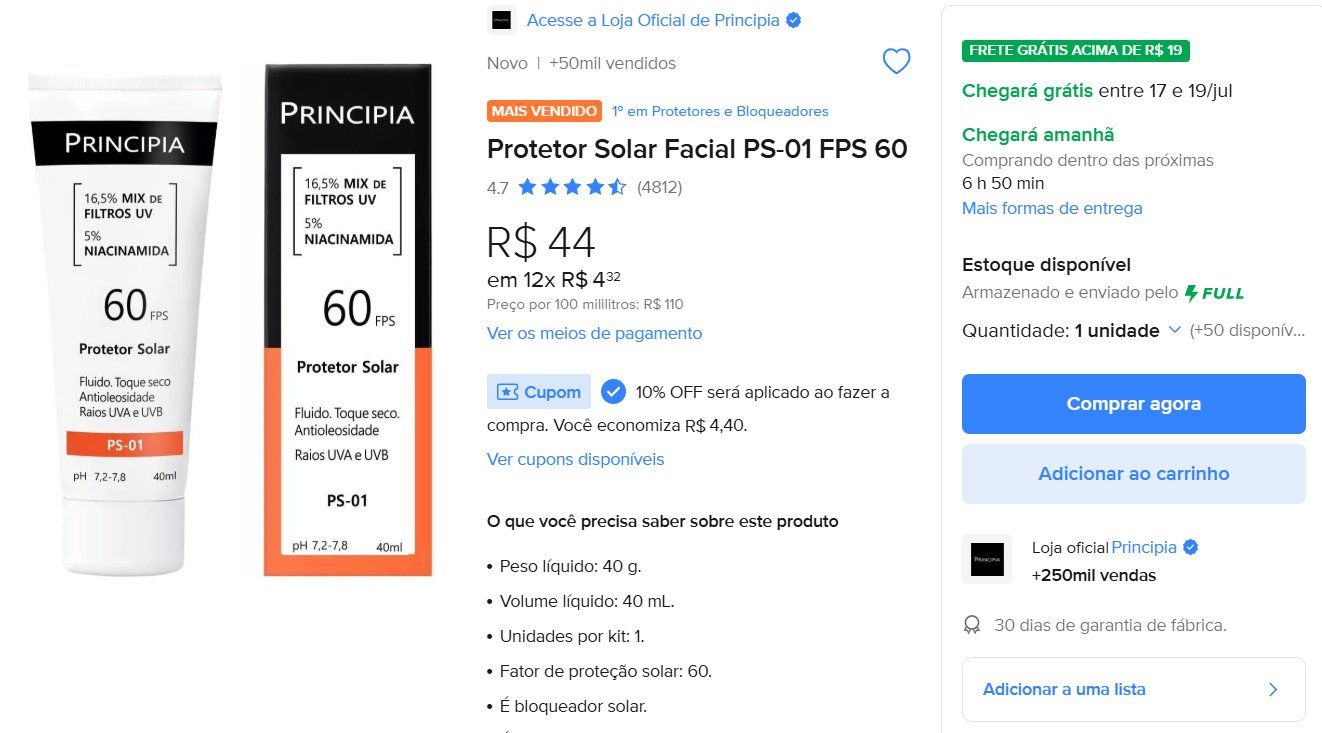Open Adicionar a uma lista chevron

point(1273,689)
